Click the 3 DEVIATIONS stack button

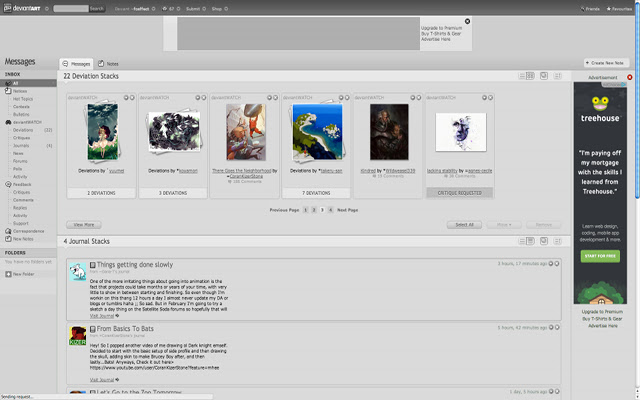(x=173, y=193)
